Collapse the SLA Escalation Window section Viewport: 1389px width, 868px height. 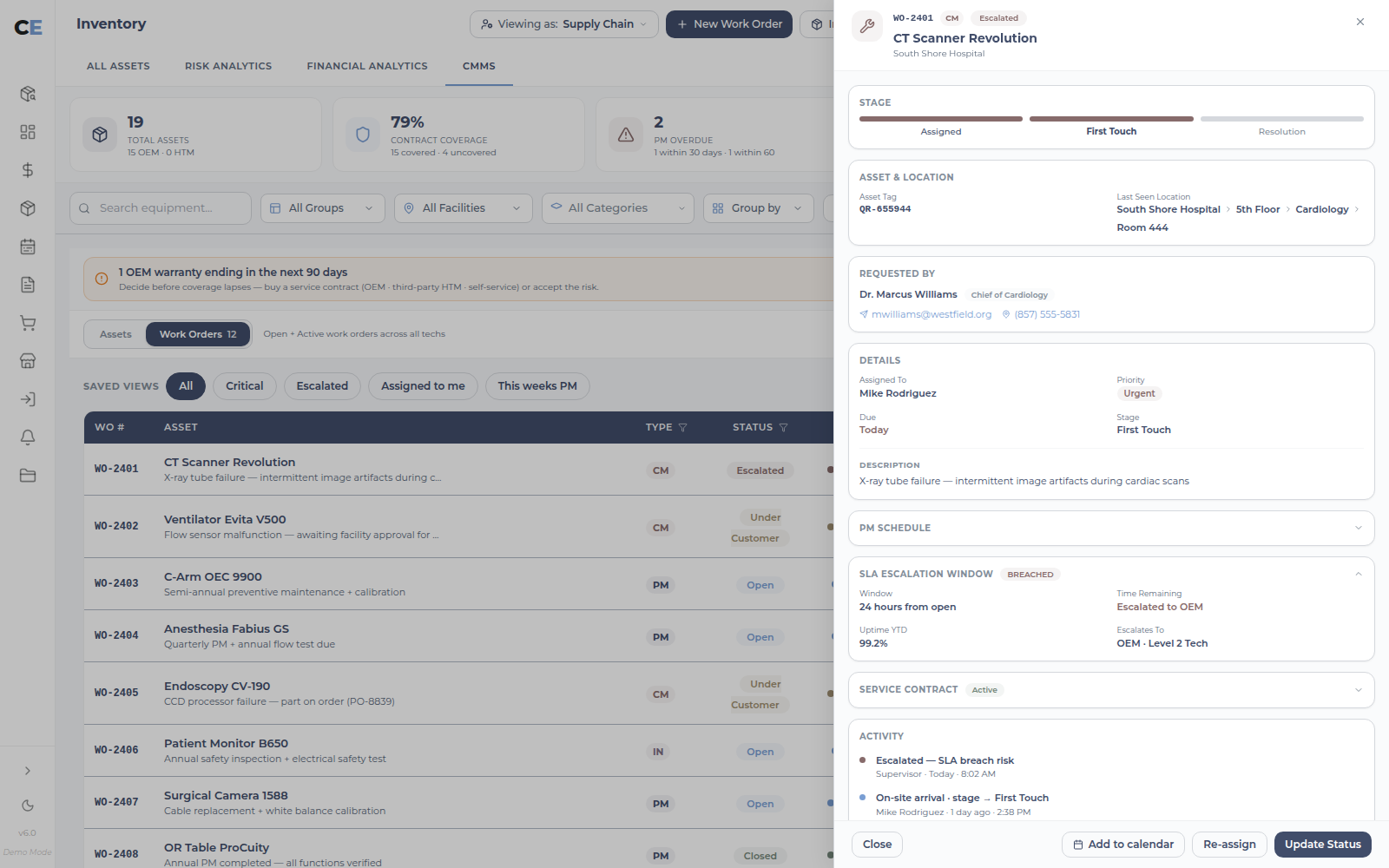pyautogui.click(x=1359, y=574)
